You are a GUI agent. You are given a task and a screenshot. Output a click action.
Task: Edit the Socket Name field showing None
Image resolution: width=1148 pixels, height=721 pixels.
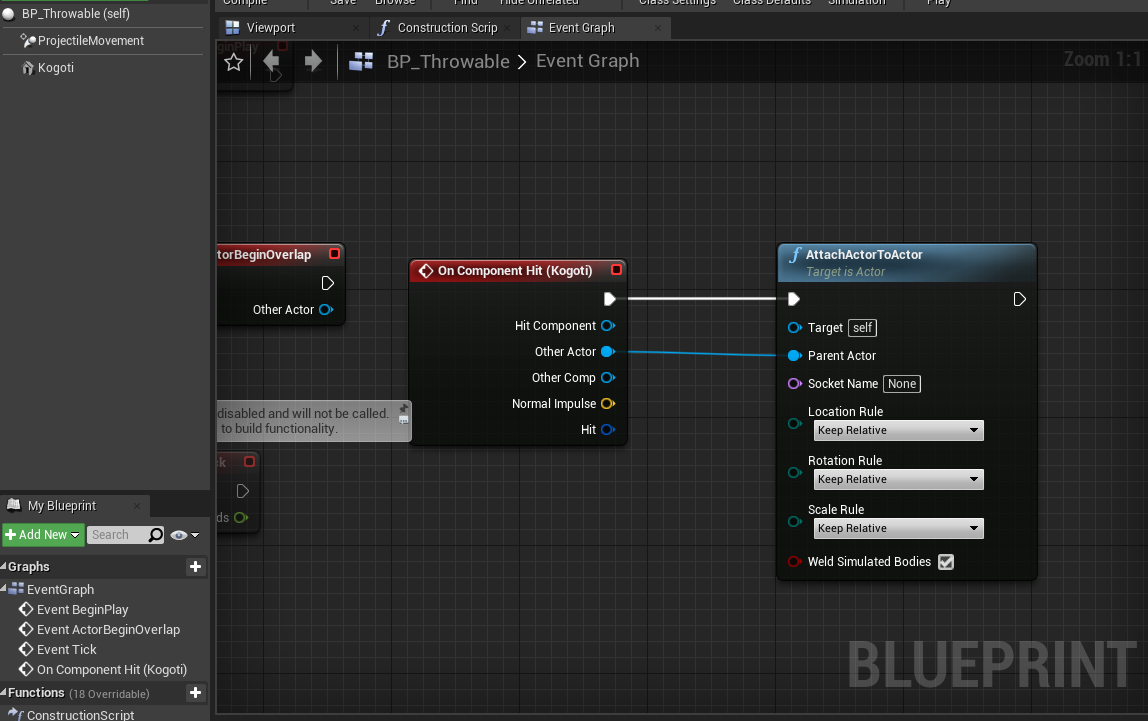[902, 384]
